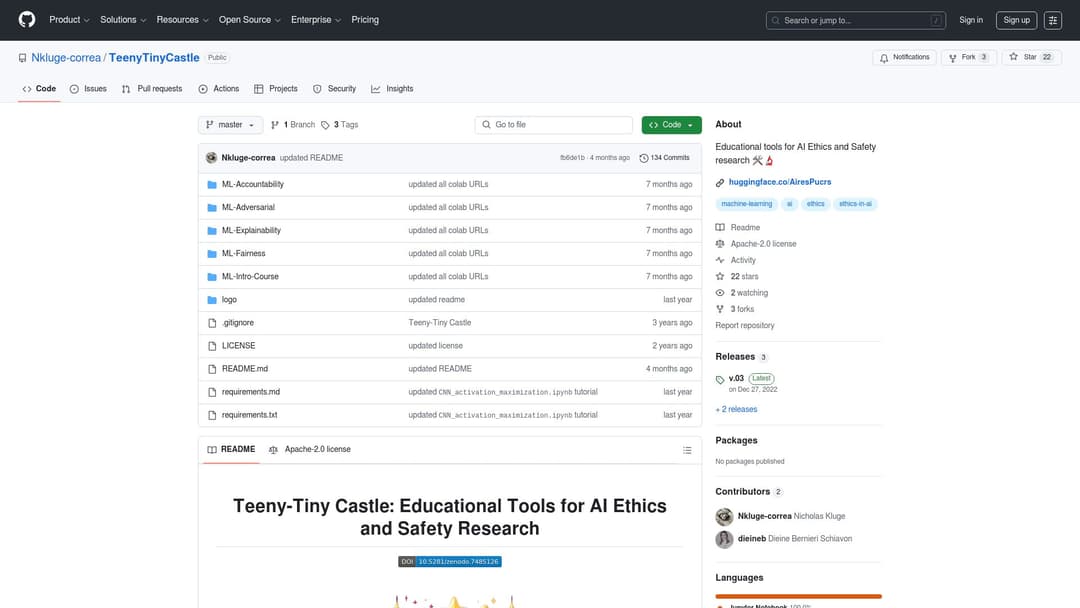Fork this repository with Fork button
The width and height of the screenshot is (1080, 608).
pyautogui.click(x=968, y=57)
